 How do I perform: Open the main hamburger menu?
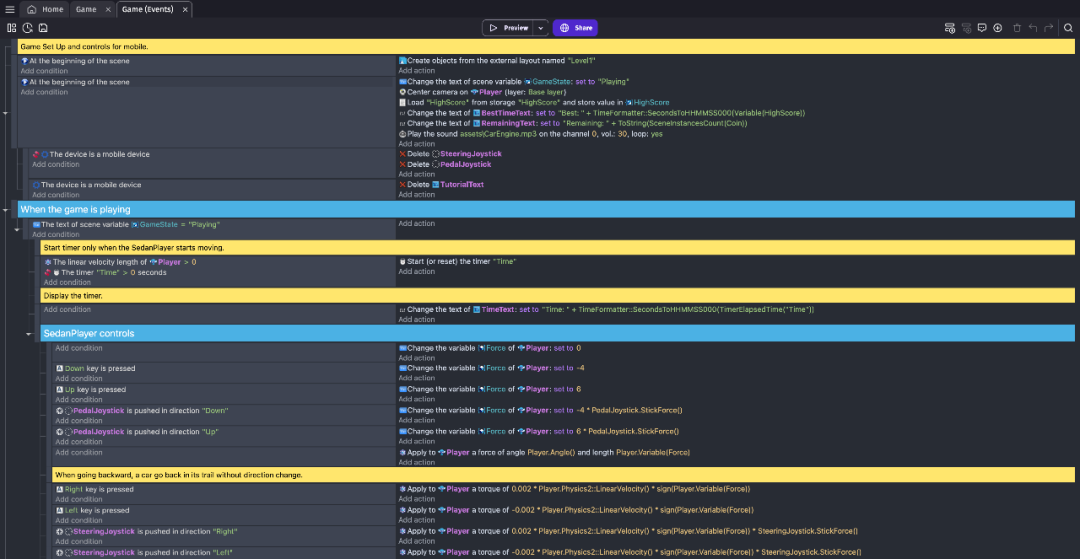[9, 9]
